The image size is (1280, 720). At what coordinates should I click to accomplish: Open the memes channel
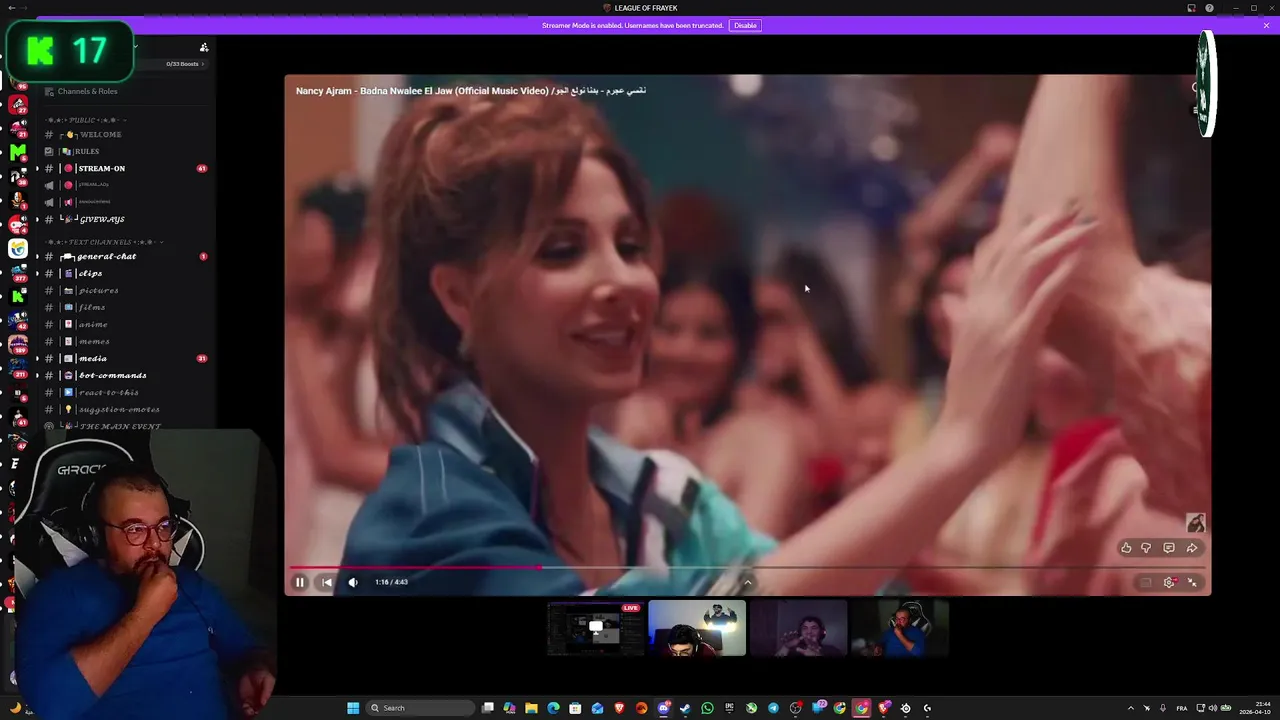(94, 341)
